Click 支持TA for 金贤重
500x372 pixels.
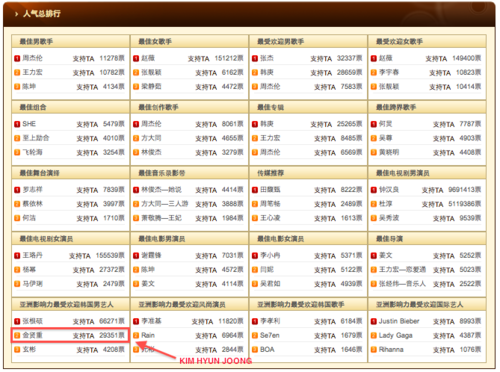[84, 336]
